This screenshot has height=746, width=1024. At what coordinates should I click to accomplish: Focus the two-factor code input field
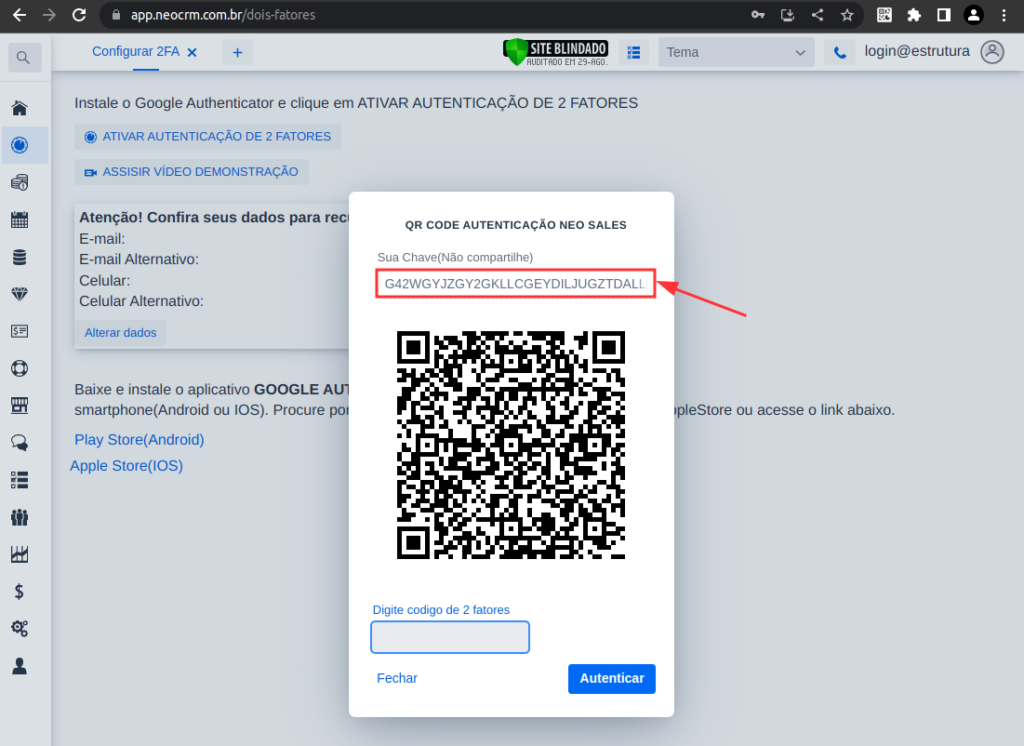click(450, 637)
